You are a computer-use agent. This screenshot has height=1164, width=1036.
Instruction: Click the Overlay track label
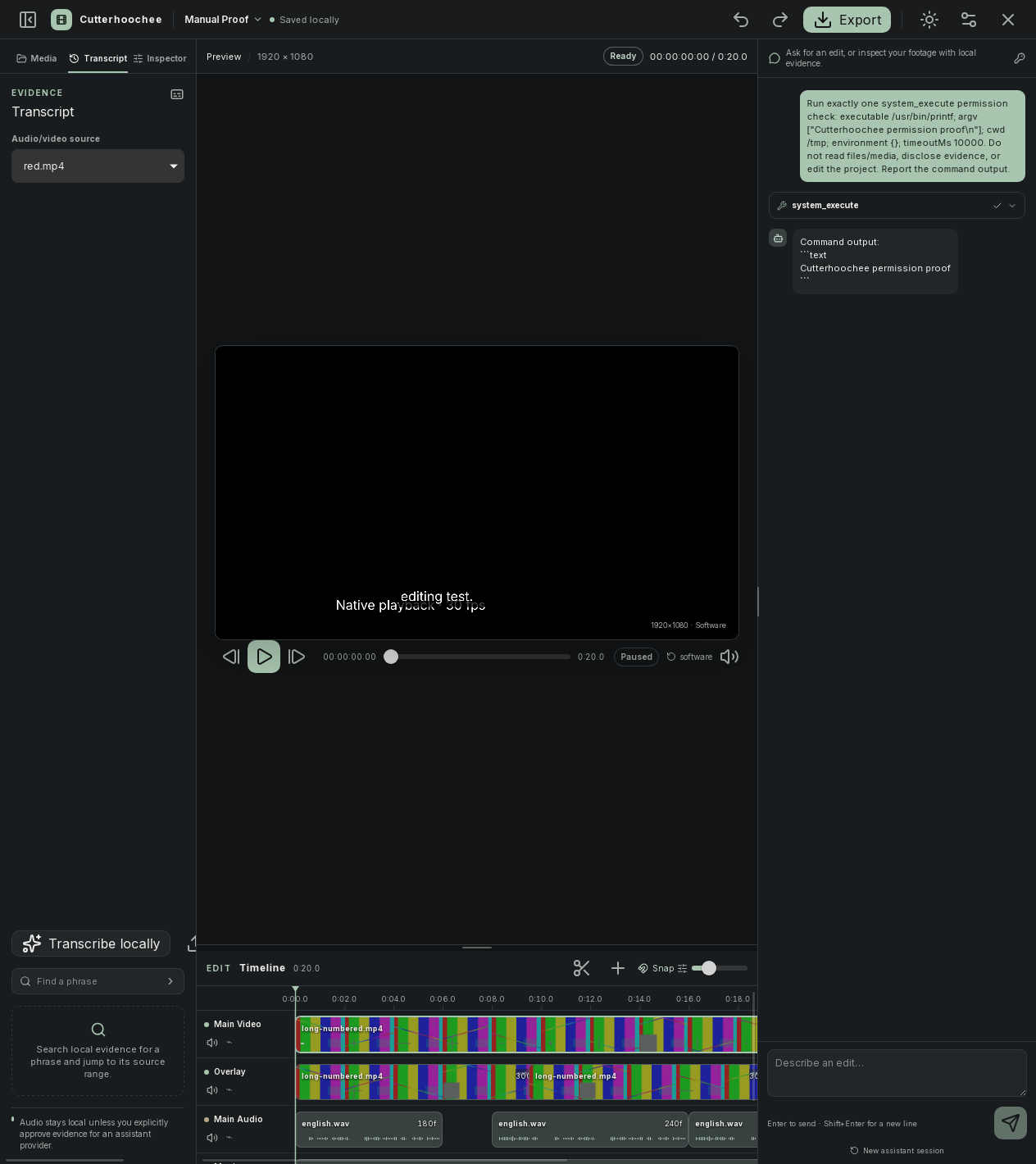tap(229, 1071)
